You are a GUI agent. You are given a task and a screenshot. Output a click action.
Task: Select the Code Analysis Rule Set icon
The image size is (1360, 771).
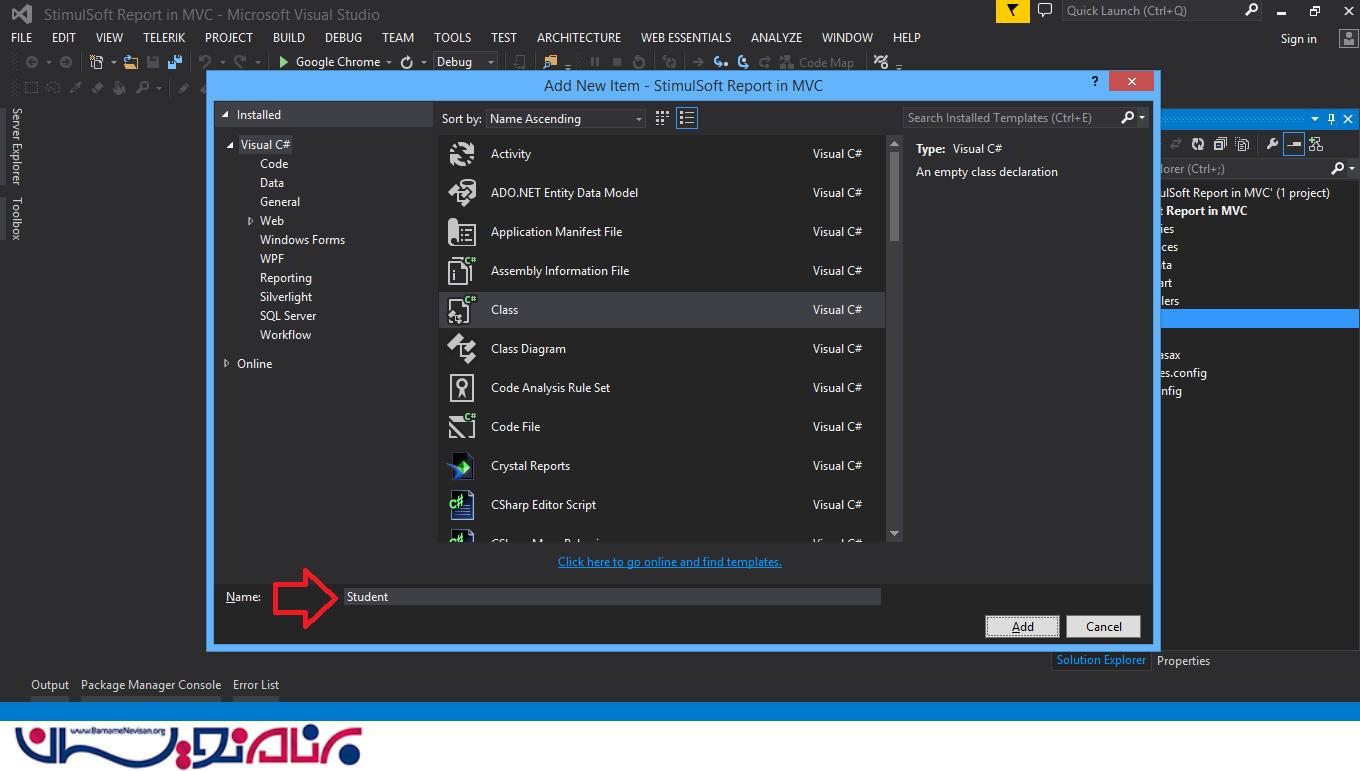click(x=461, y=388)
